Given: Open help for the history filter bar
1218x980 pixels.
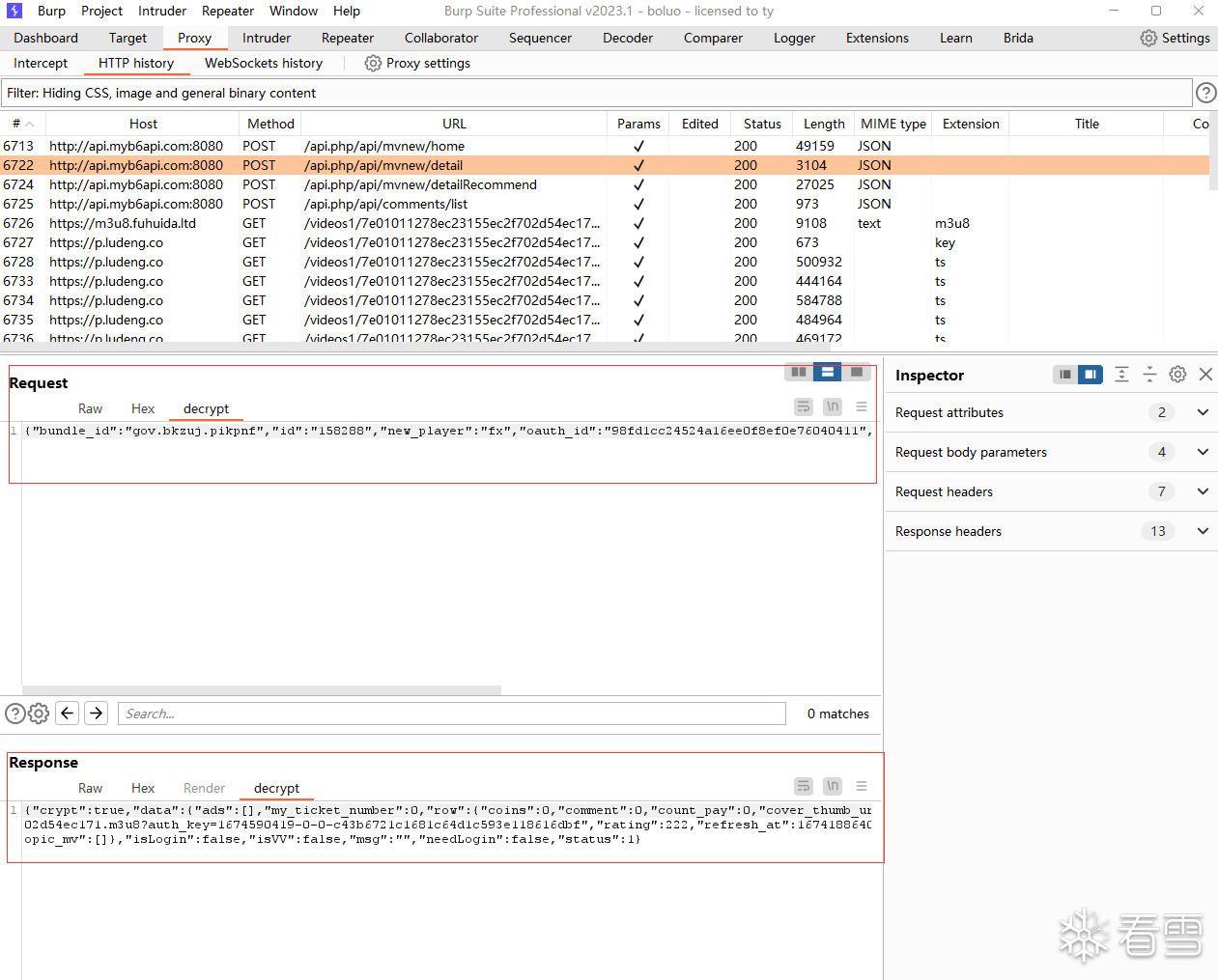Looking at the screenshot, I should tap(1205, 93).
